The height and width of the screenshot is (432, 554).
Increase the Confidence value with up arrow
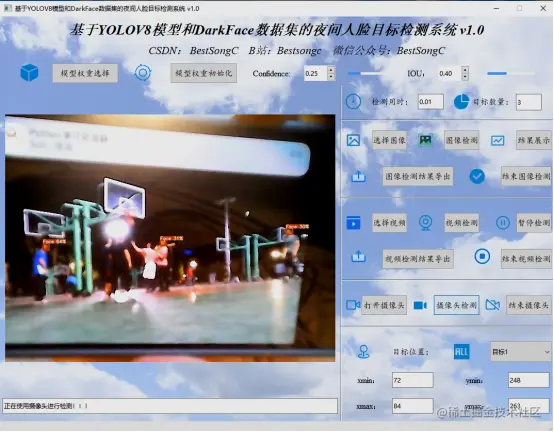click(331, 70)
